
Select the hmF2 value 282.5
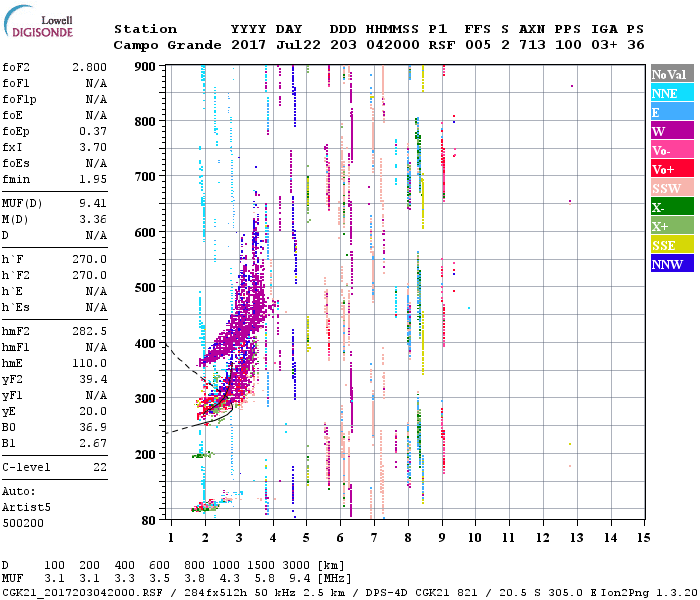tap(90, 329)
